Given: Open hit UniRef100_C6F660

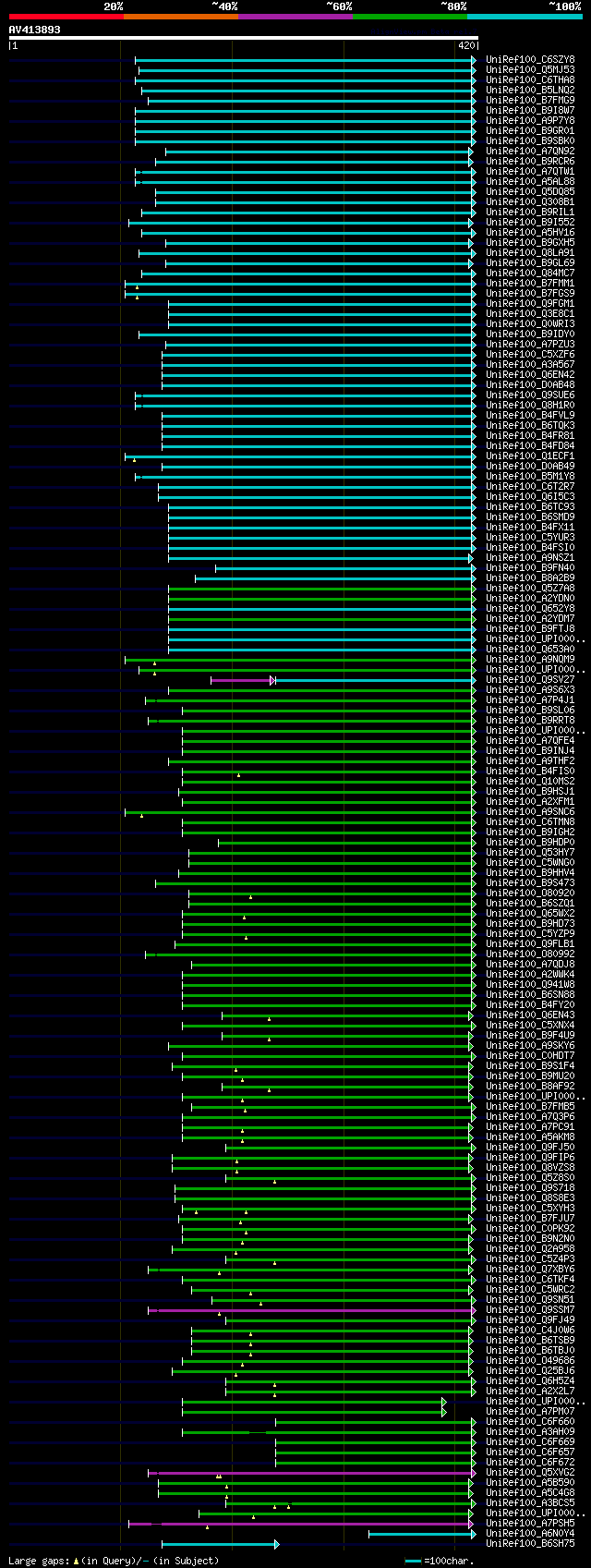Looking at the screenshot, I should coord(530,1422).
